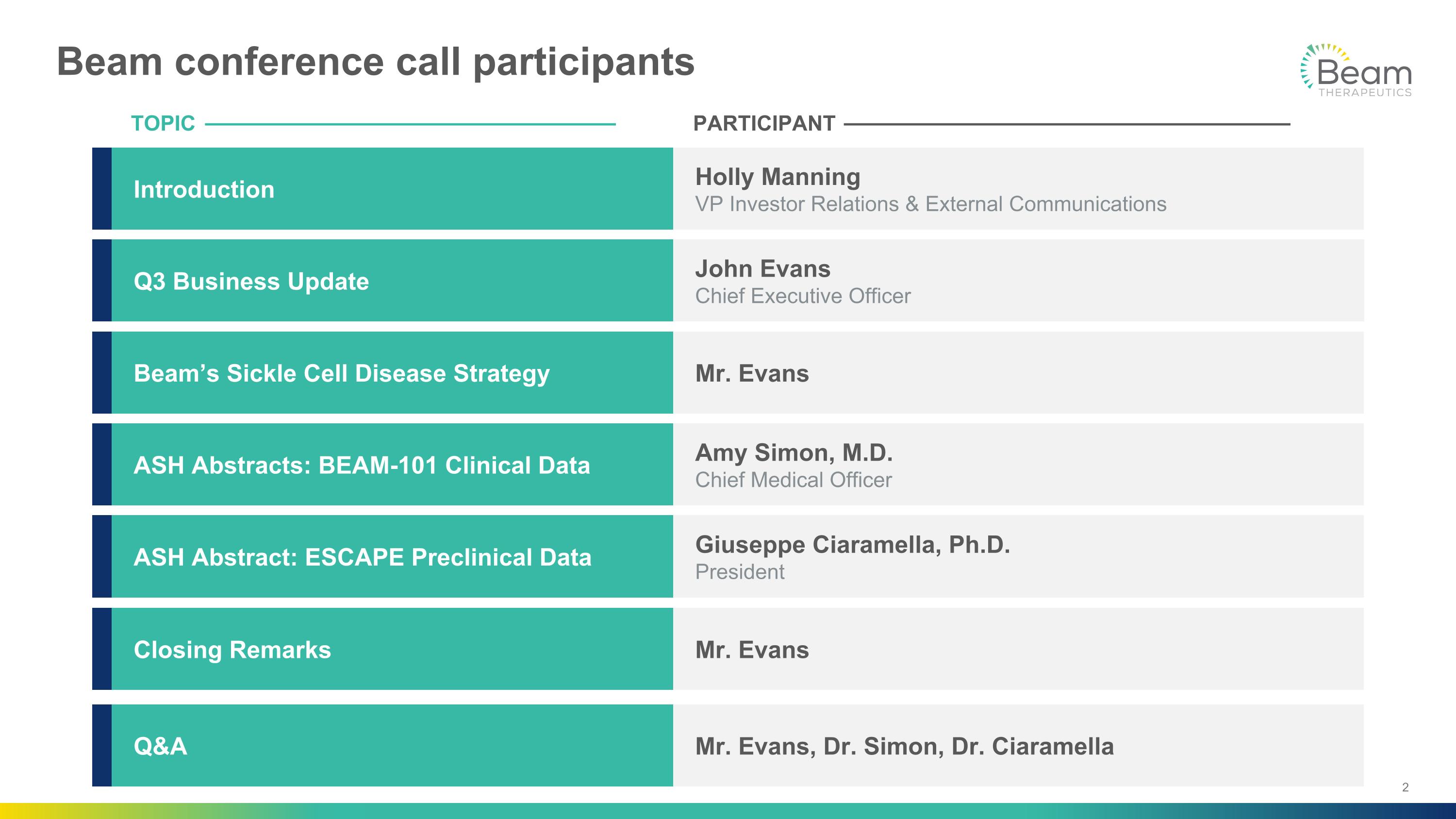Click Amy Simon, M.D. name
Viewport: 1456px width, 819px height.
[794, 453]
